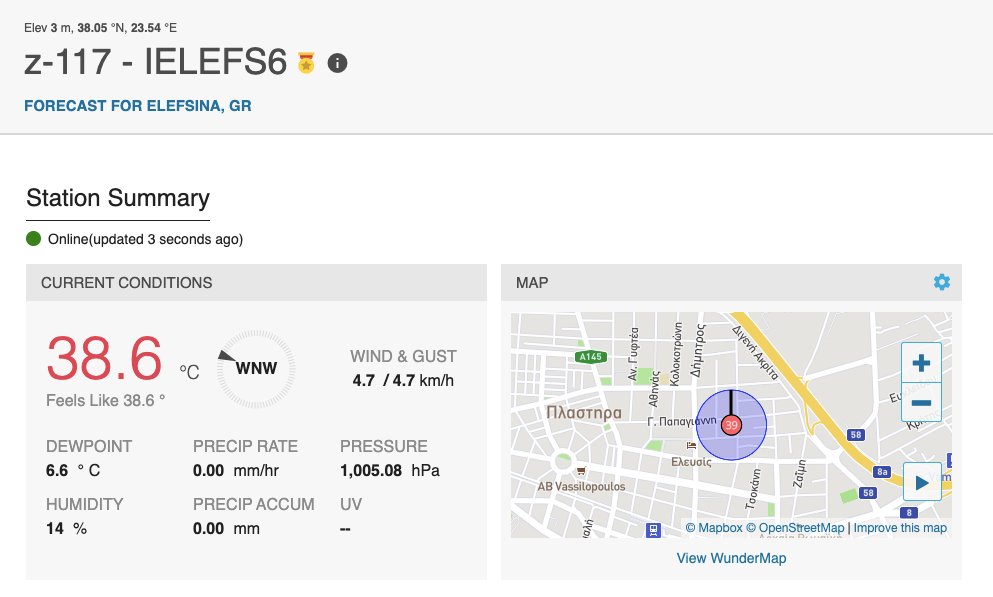Open Forecast for Elefsina, GR link
This screenshot has width=993, height=597.
[x=137, y=106]
